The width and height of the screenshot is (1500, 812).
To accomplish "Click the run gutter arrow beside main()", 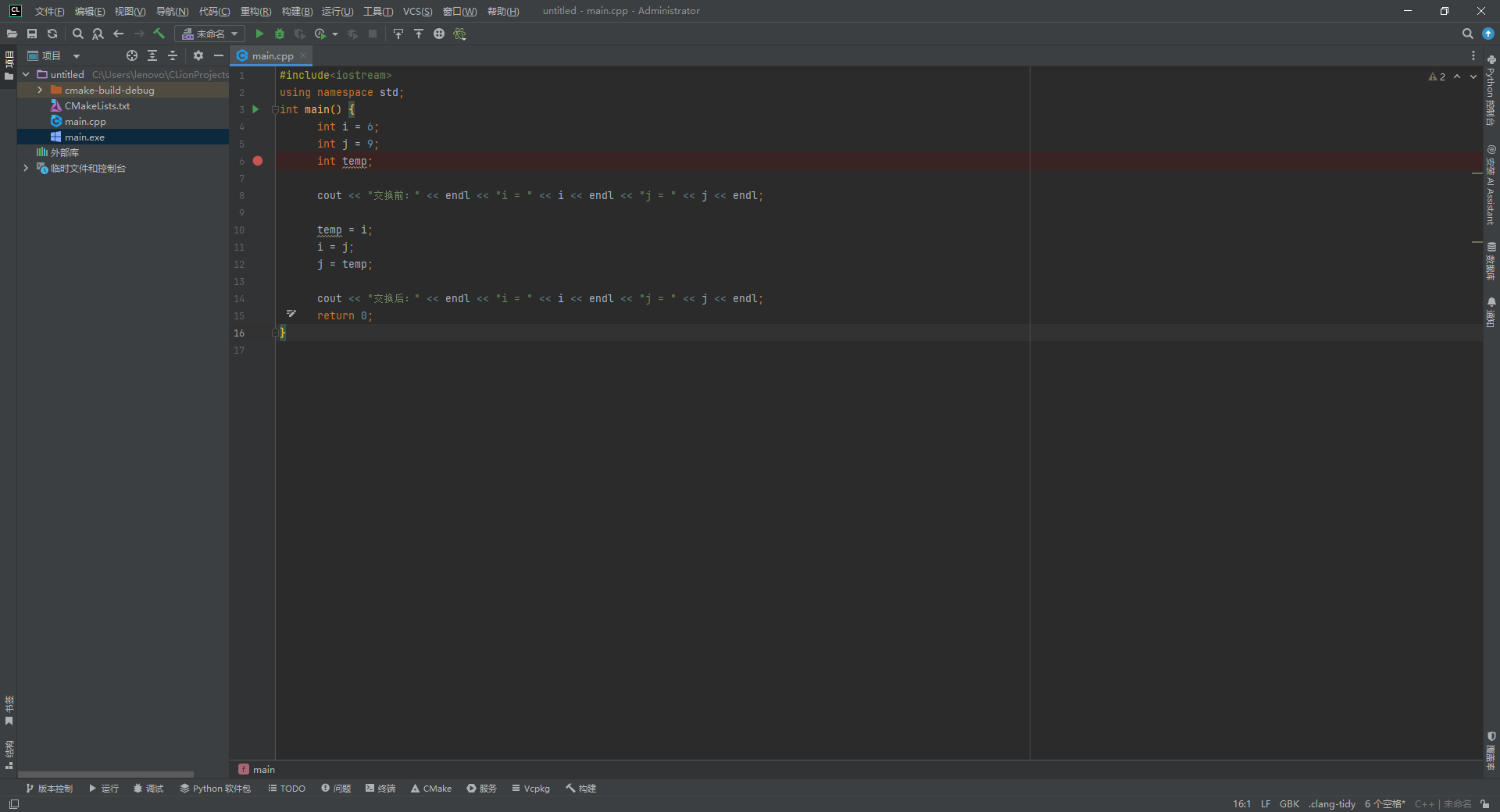I will (x=255, y=109).
